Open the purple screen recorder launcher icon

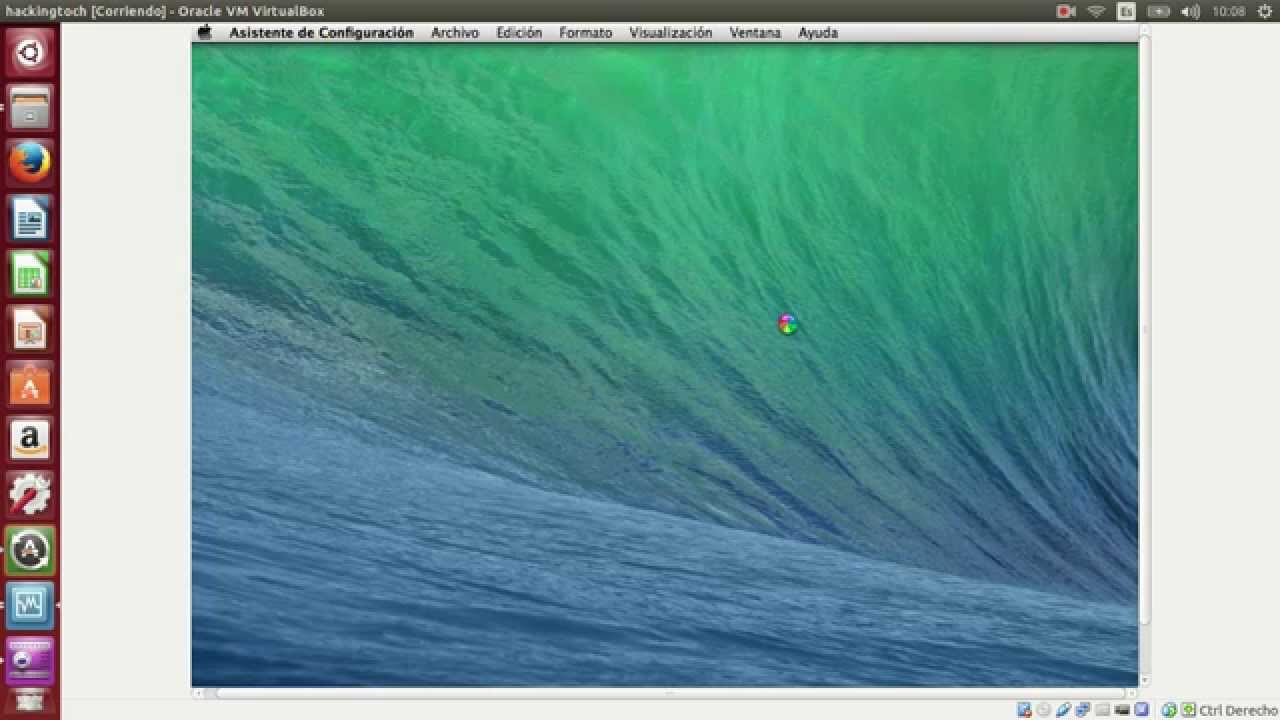pyautogui.click(x=30, y=660)
